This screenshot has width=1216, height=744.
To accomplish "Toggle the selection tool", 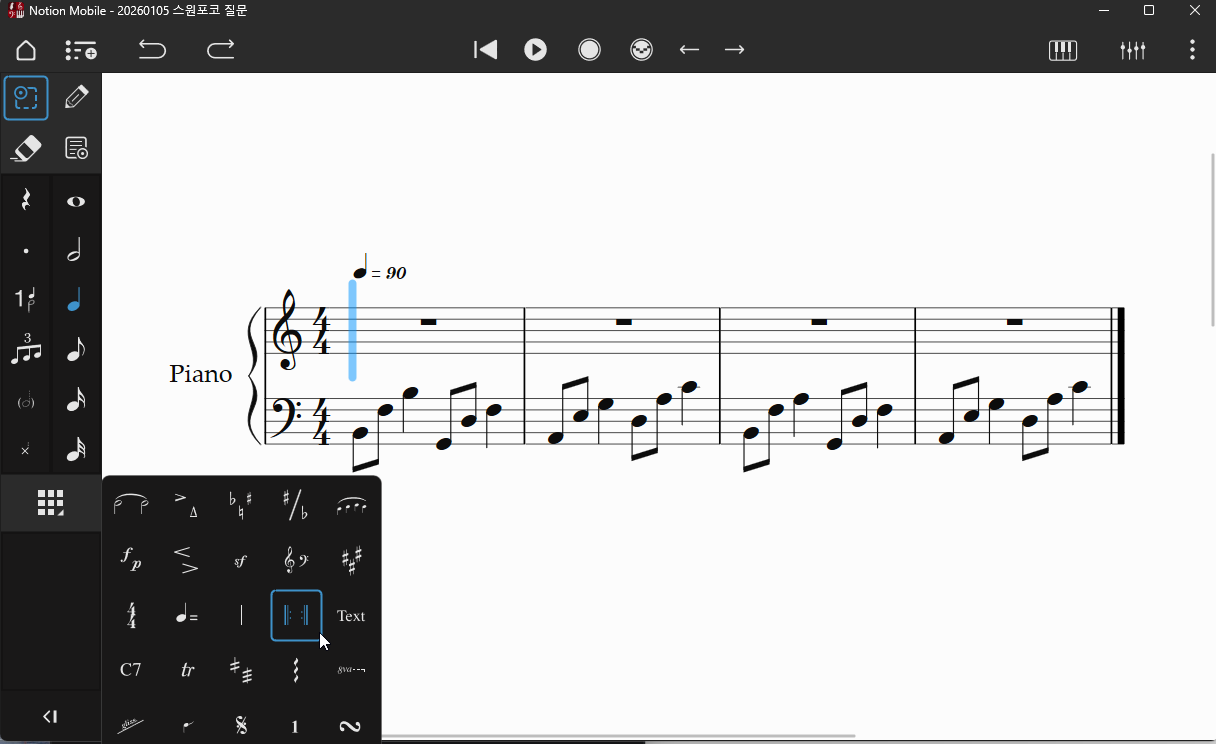I will pyautogui.click(x=26, y=98).
